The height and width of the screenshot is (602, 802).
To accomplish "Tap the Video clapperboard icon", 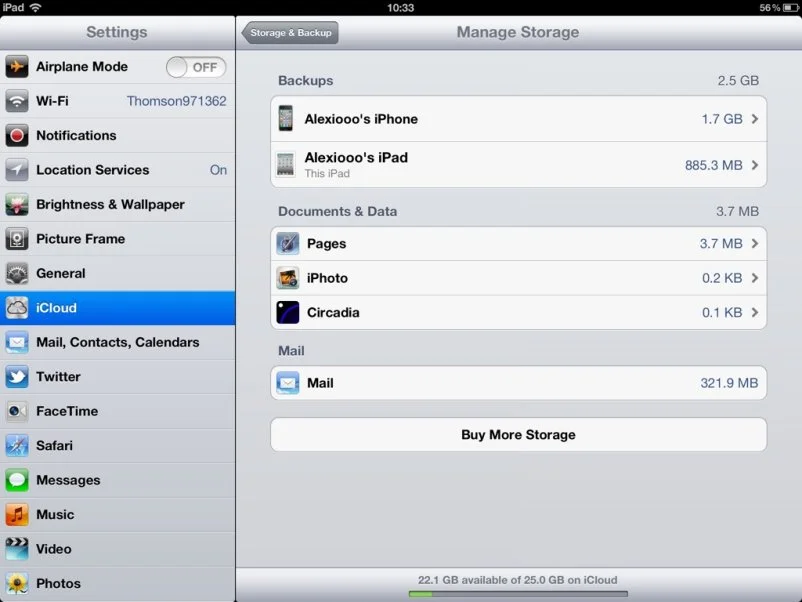I will coord(17,549).
